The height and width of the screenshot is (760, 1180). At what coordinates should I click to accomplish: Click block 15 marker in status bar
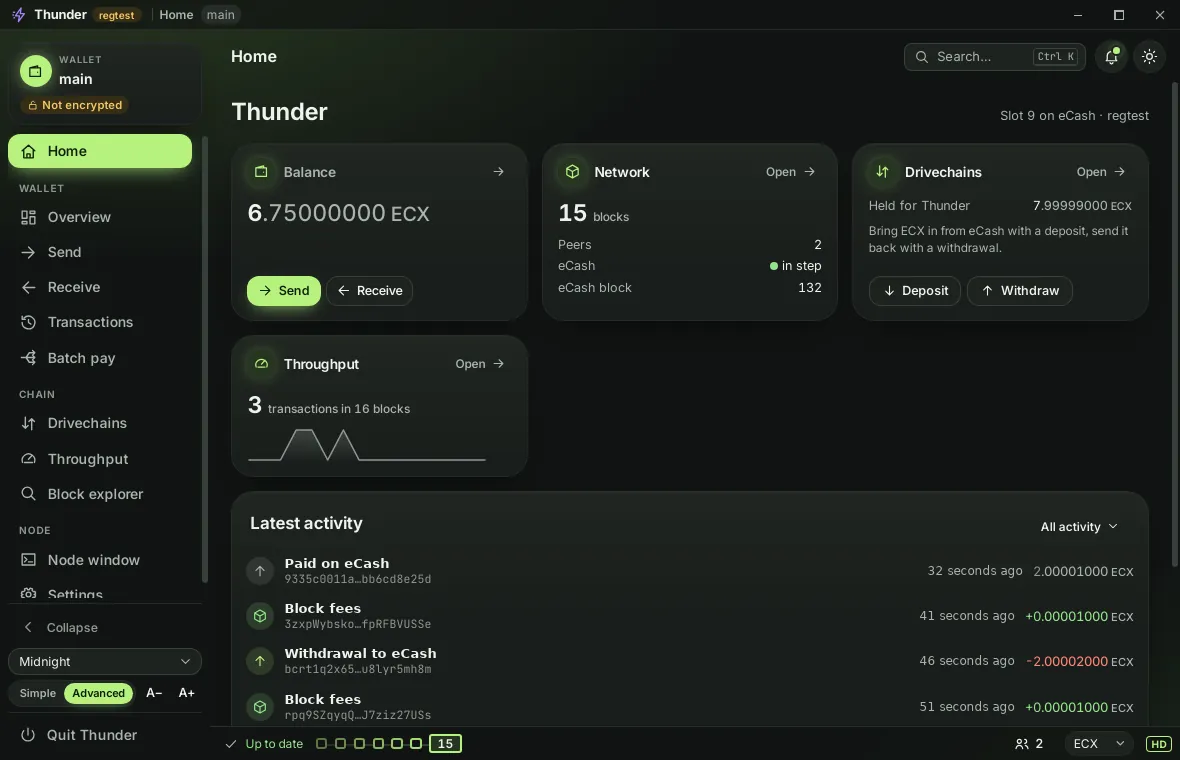point(446,743)
